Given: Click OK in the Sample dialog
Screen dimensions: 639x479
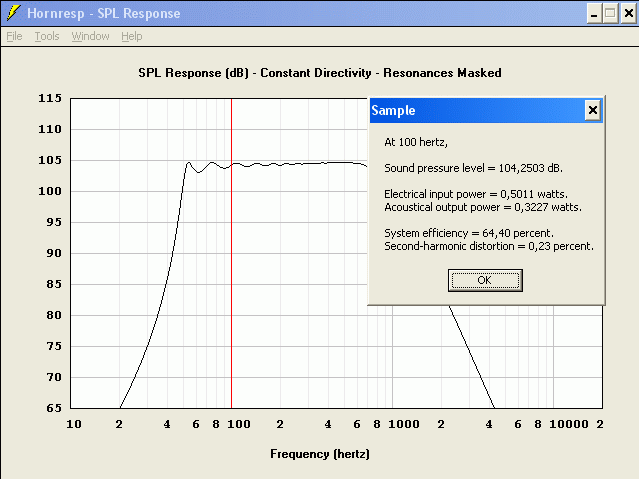Looking at the screenshot, I should pos(485,280).
